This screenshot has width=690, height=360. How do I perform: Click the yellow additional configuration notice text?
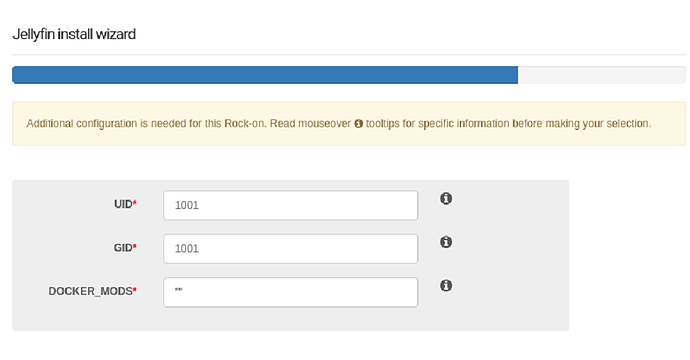click(x=338, y=124)
